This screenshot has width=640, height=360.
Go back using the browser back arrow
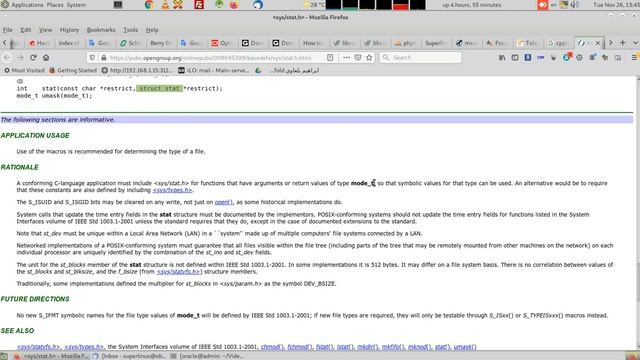[x=7, y=58]
